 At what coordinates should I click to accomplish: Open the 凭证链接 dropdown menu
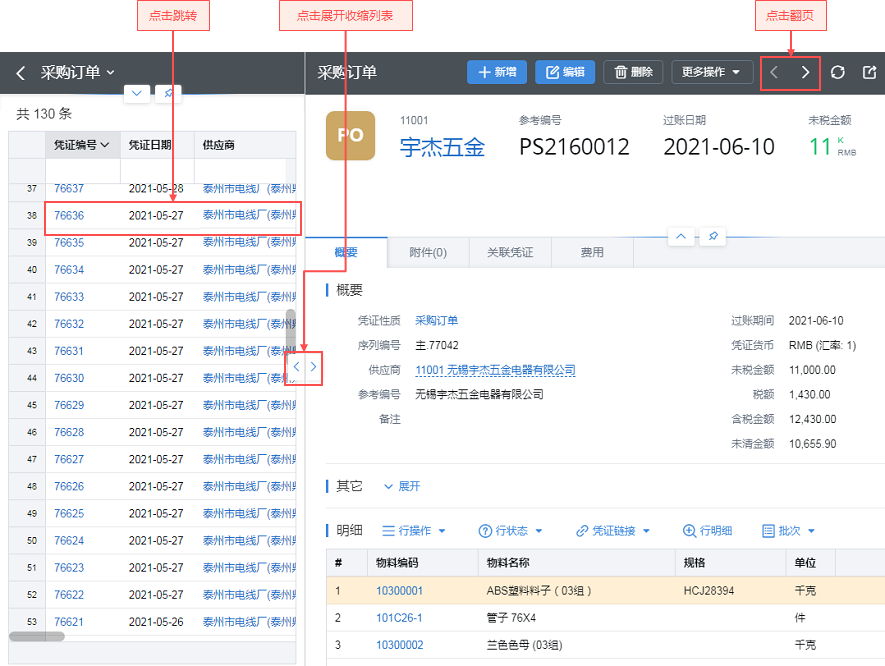[x=614, y=531]
